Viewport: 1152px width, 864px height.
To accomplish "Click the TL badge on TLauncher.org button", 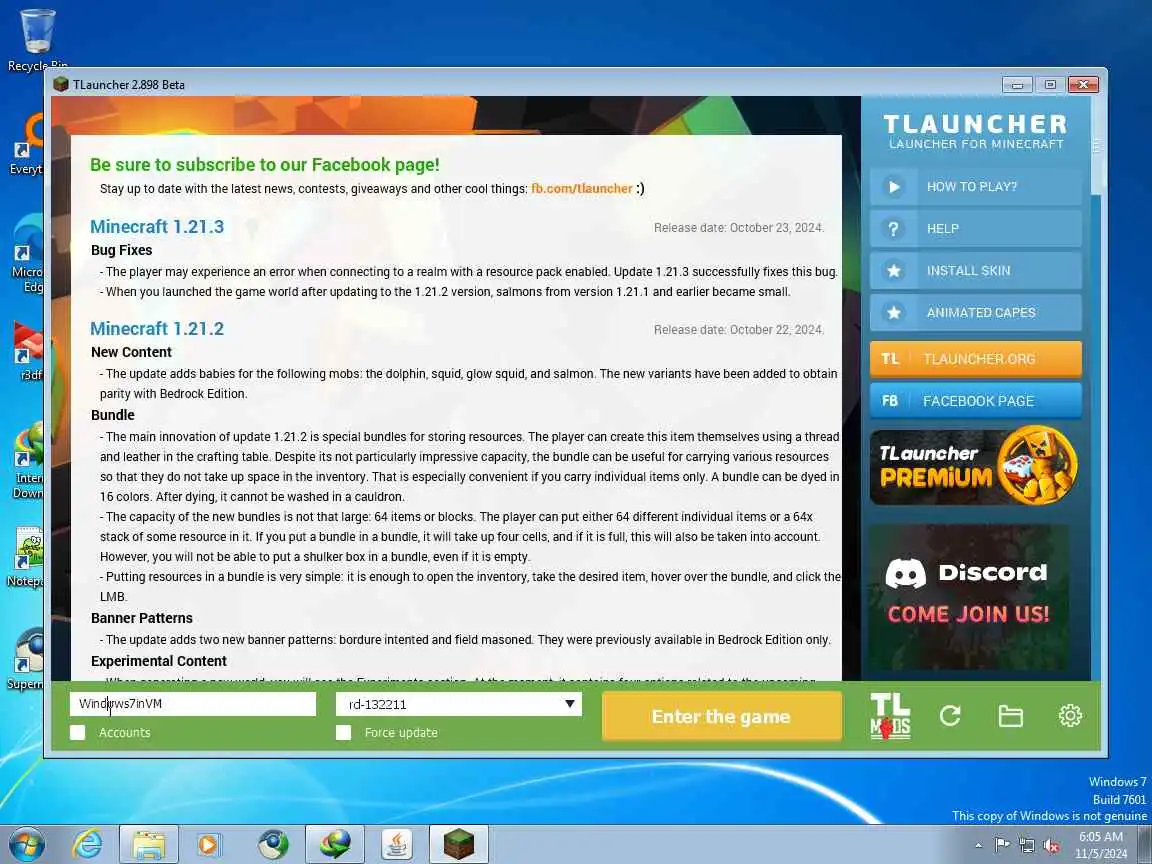I will pyautogui.click(x=890, y=359).
